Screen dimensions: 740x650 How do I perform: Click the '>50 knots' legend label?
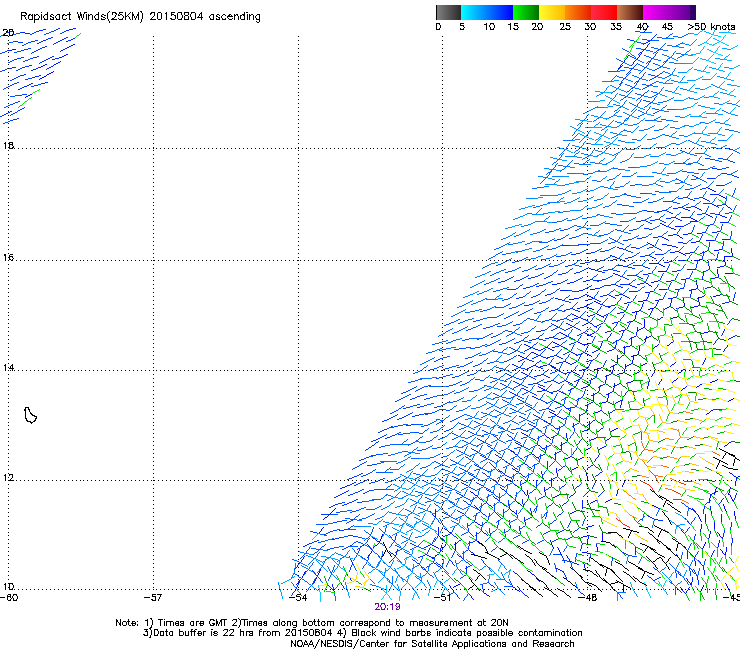tap(711, 27)
